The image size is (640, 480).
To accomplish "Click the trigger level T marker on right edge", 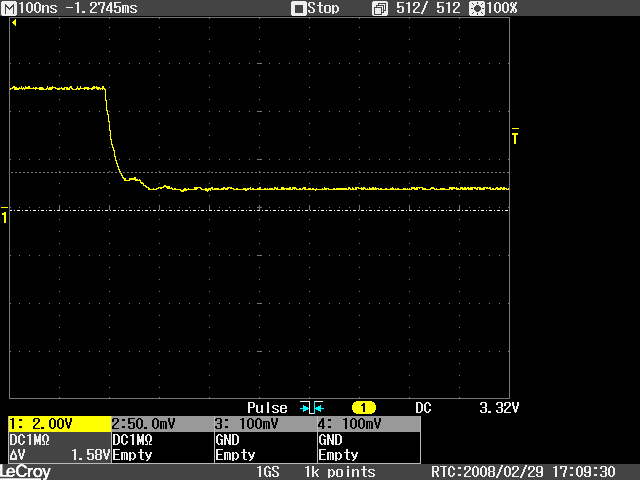I will 515,136.
